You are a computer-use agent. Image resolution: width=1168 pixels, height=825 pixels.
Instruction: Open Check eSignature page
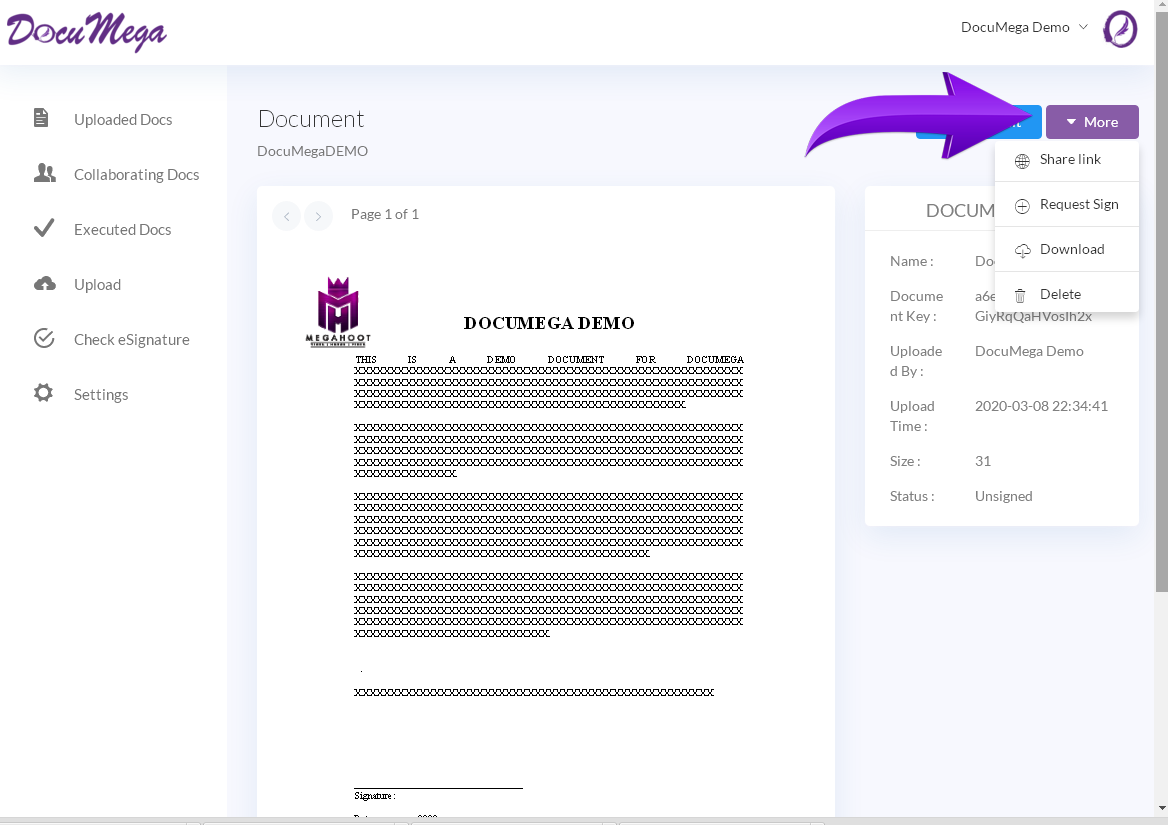131,340
